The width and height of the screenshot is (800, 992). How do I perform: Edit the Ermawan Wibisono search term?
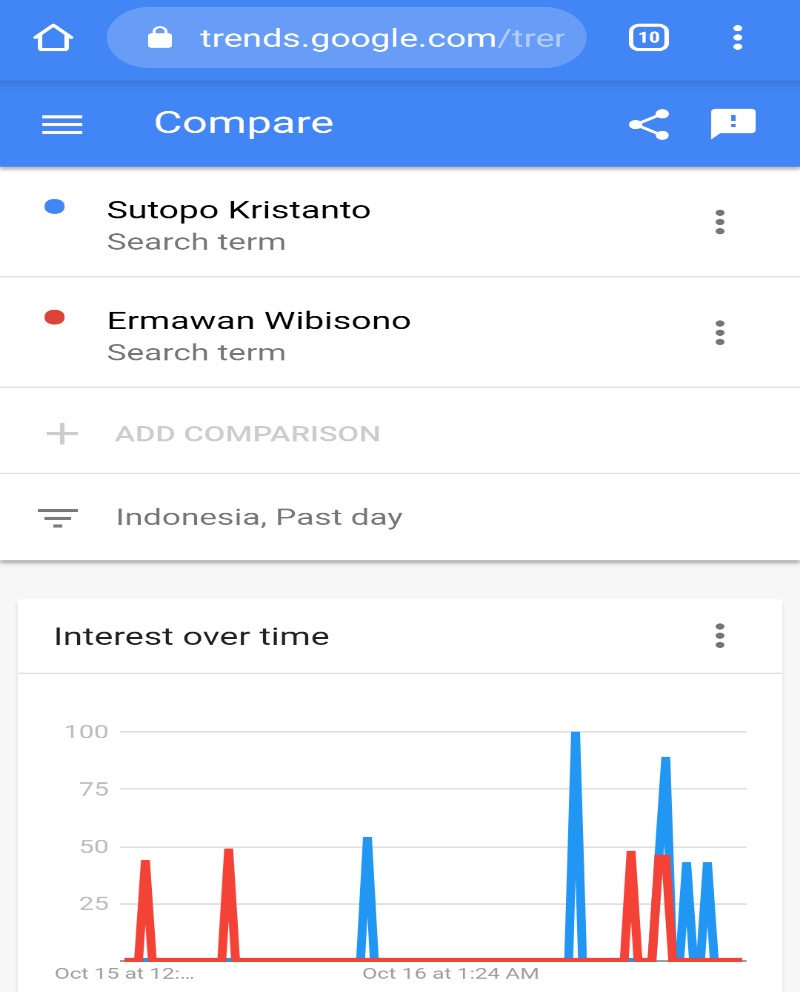click(258, 321)
